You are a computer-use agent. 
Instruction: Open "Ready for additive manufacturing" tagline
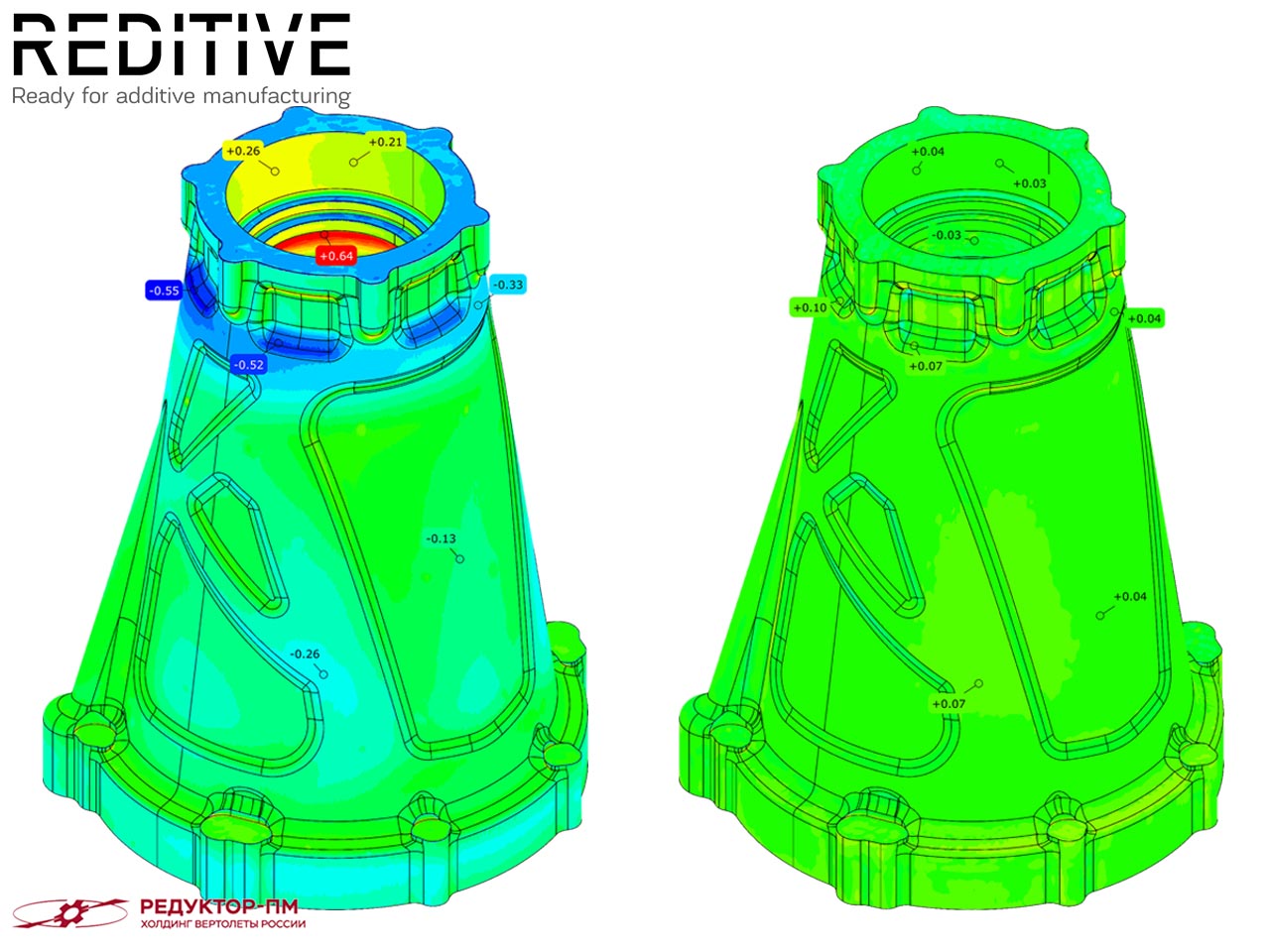(181, 96)
